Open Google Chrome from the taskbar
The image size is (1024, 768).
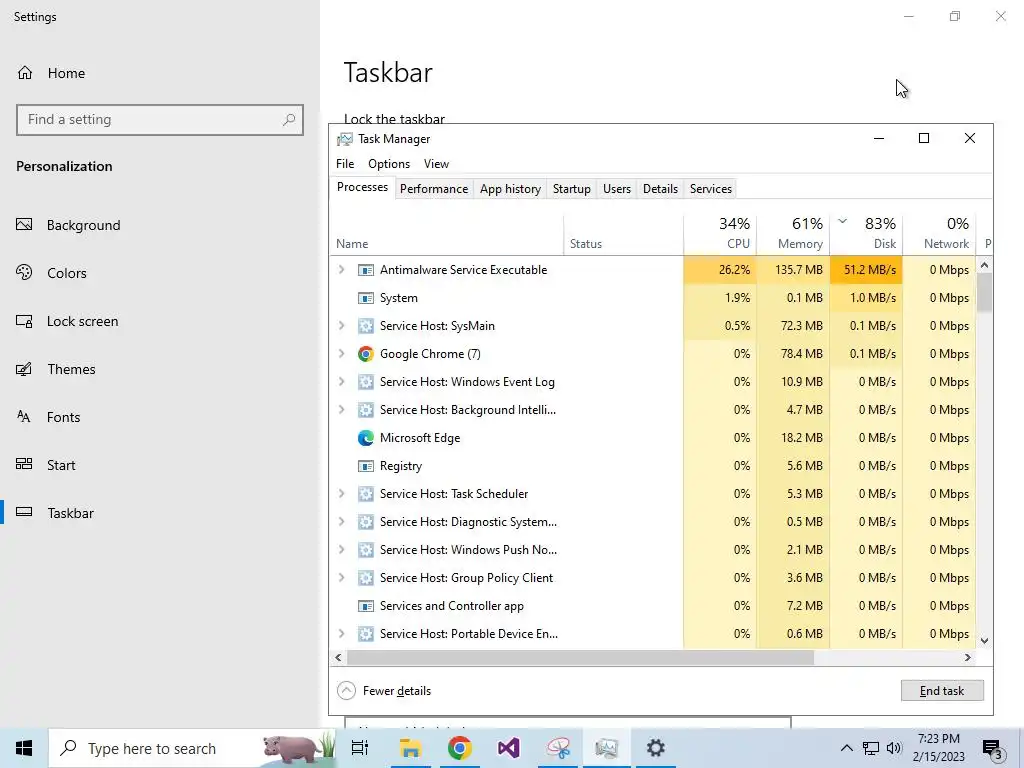460,748
